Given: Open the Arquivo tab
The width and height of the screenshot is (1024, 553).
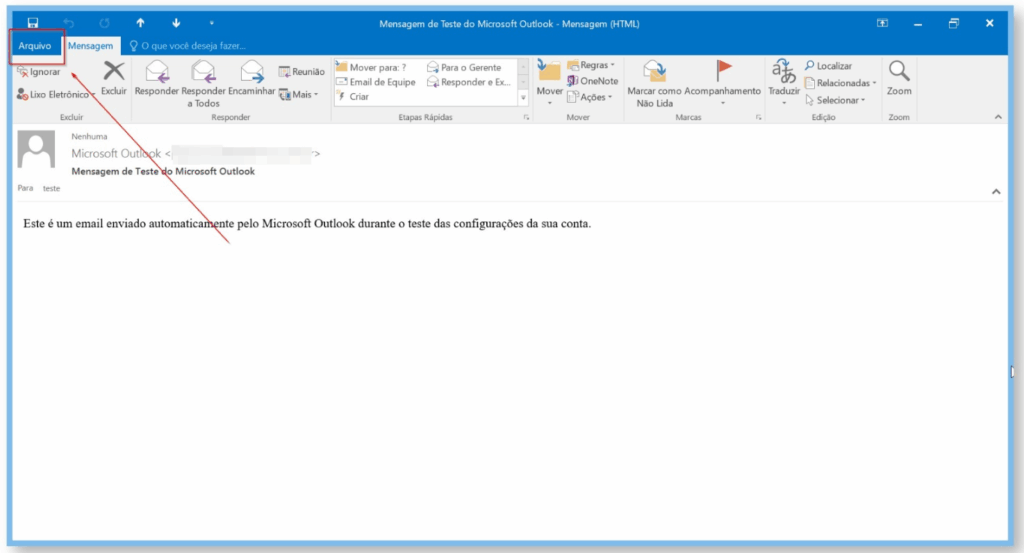Looking at the screenshot, I should pyautogui.click(x=35, y=46).
